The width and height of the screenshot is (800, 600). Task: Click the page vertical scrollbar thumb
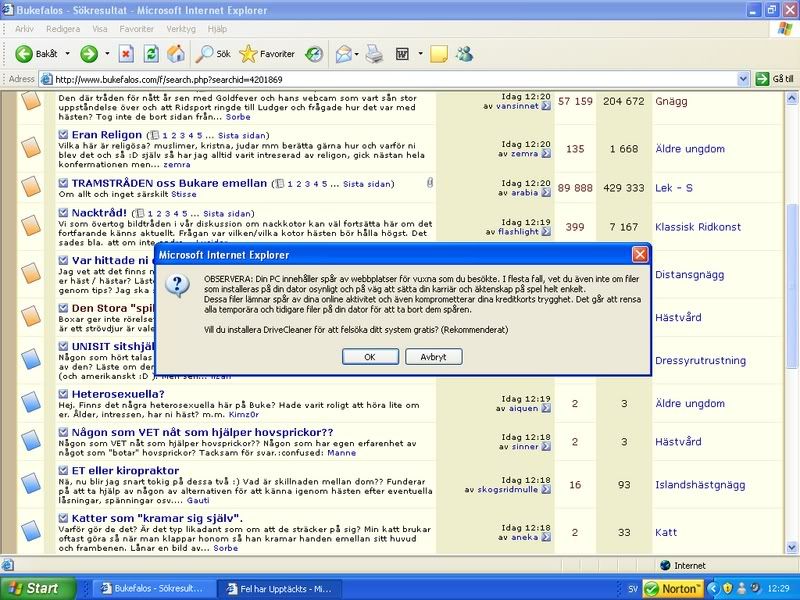pos(791,286)
